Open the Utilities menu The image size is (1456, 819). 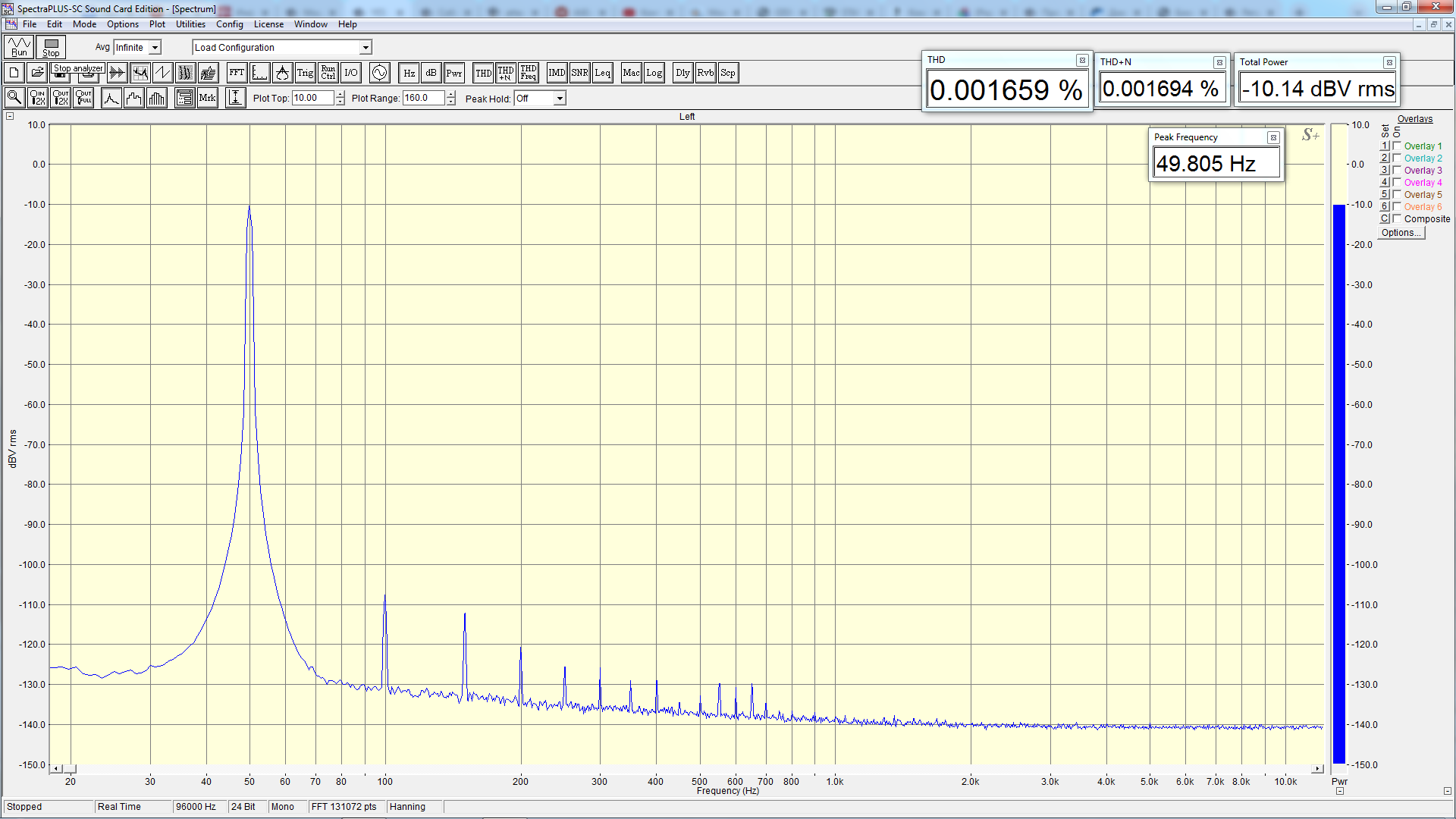[190, 24]
